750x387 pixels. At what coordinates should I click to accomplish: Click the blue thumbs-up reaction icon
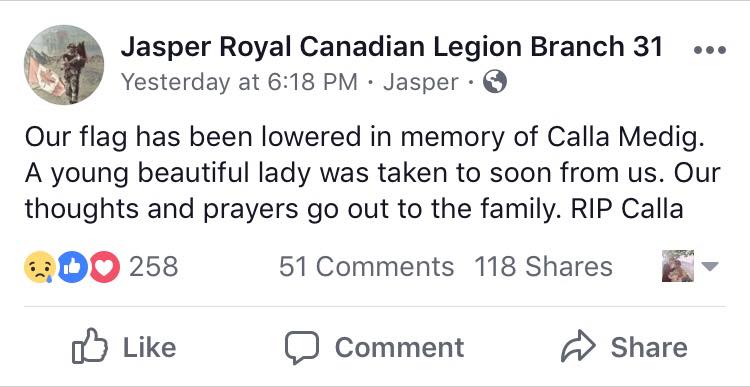[x=73, y=267]
